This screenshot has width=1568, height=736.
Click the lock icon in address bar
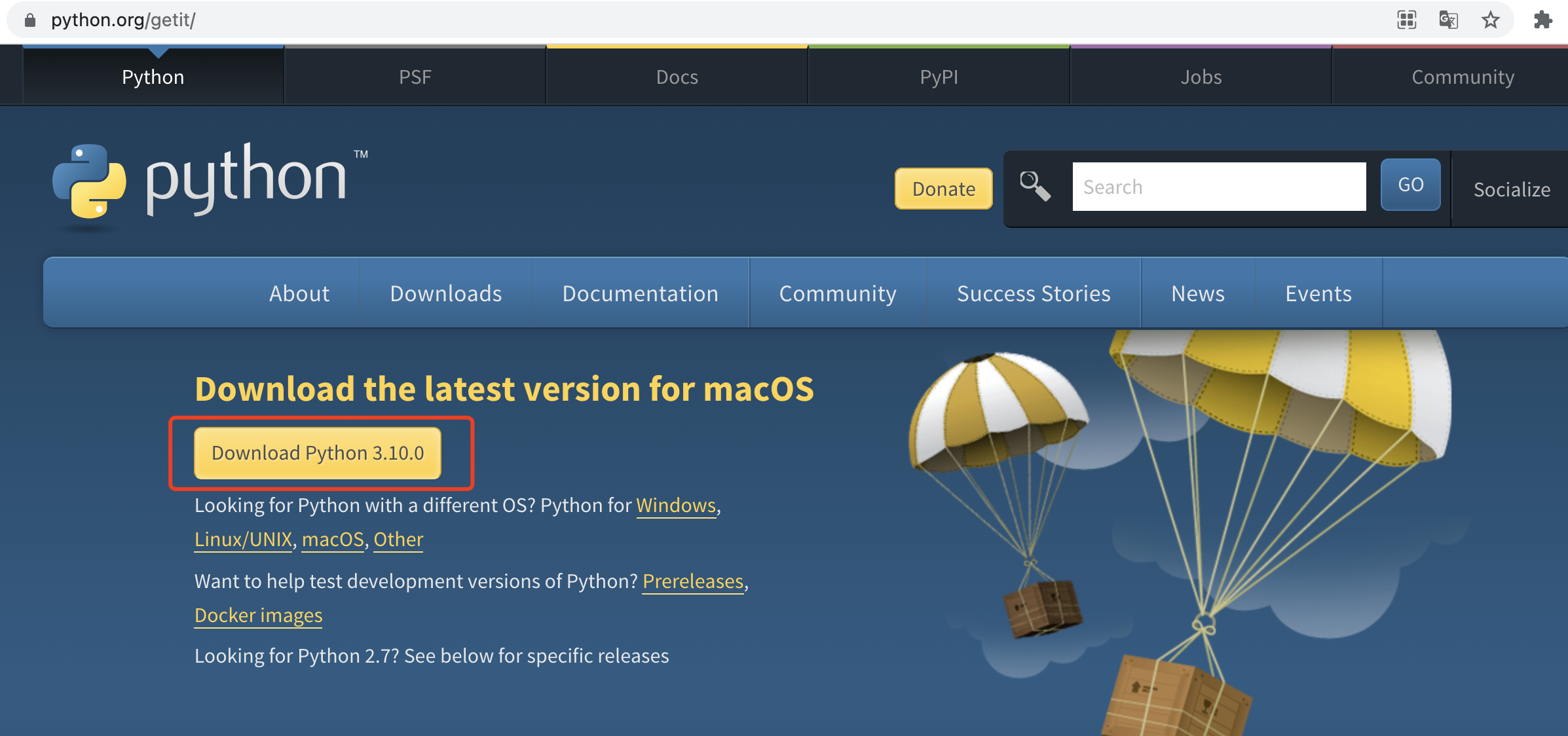tap(30, 20)
